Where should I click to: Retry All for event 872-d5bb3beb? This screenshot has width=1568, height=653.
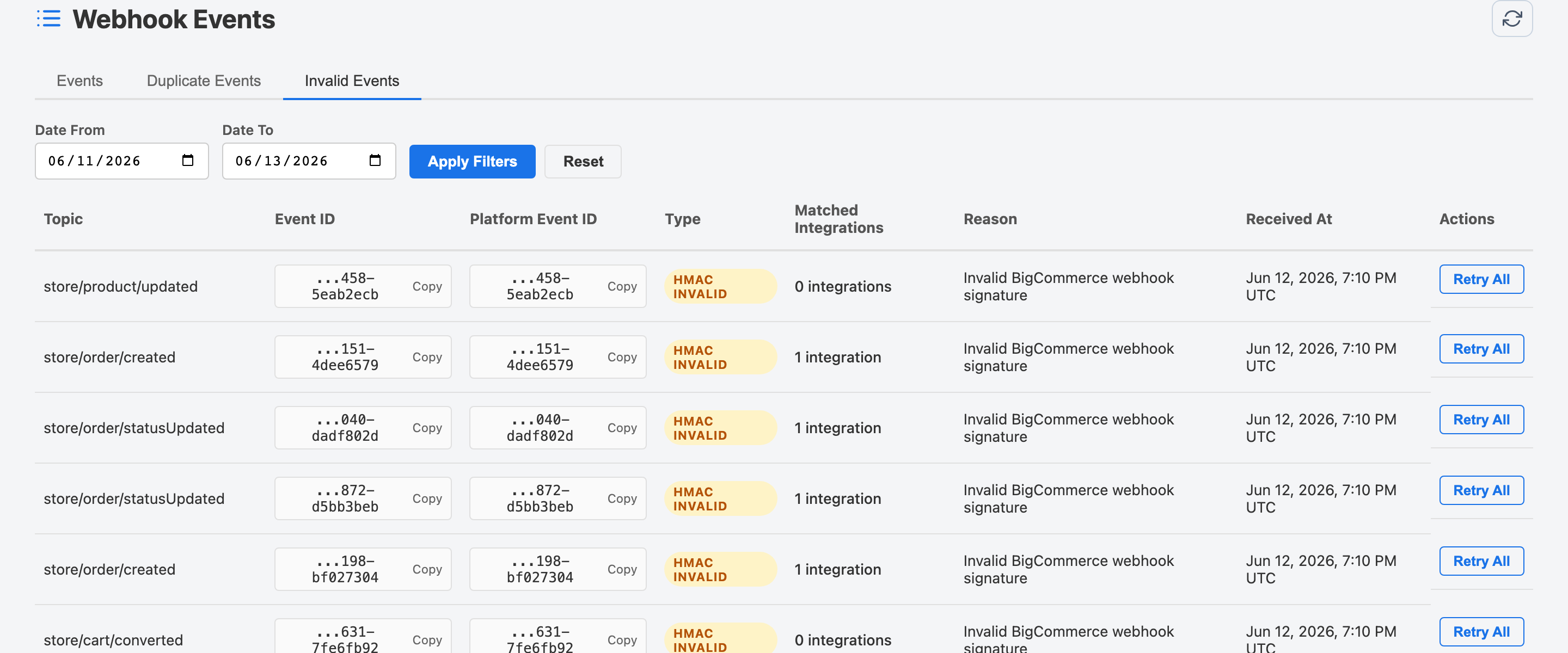click(1481, 490)
